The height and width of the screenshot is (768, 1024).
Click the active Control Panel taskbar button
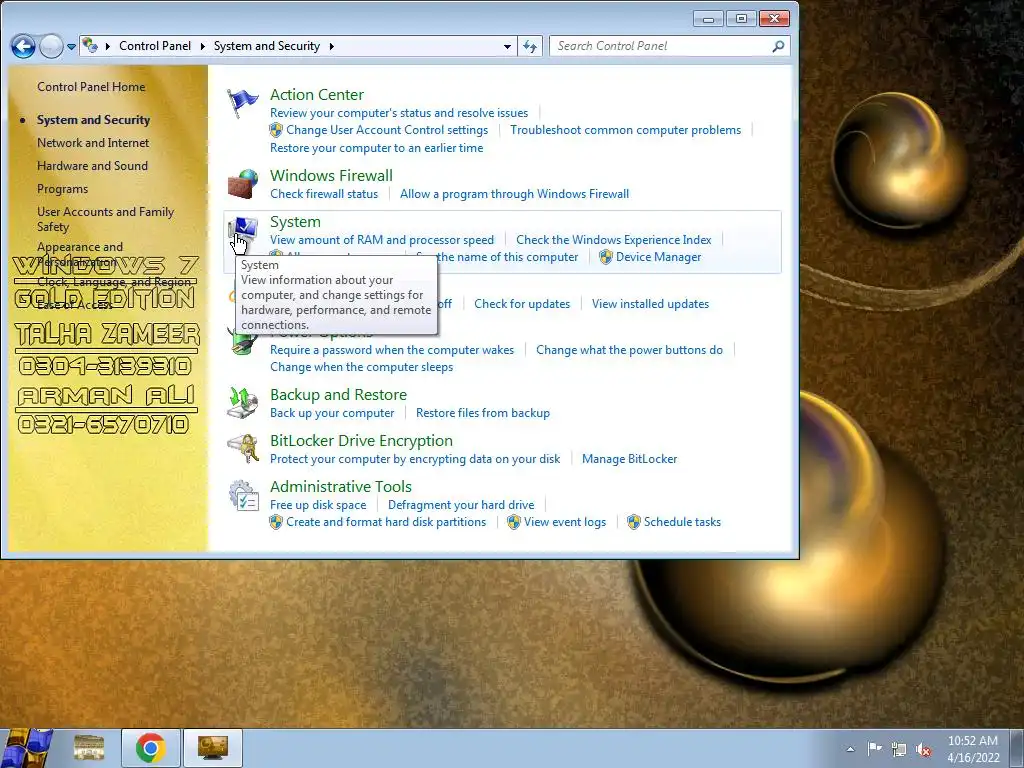coord(213,748)
